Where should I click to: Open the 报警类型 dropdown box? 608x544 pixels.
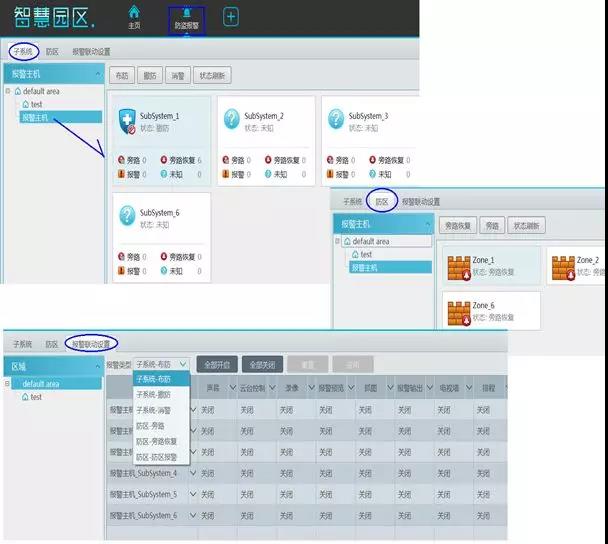[x=162, y=364]
